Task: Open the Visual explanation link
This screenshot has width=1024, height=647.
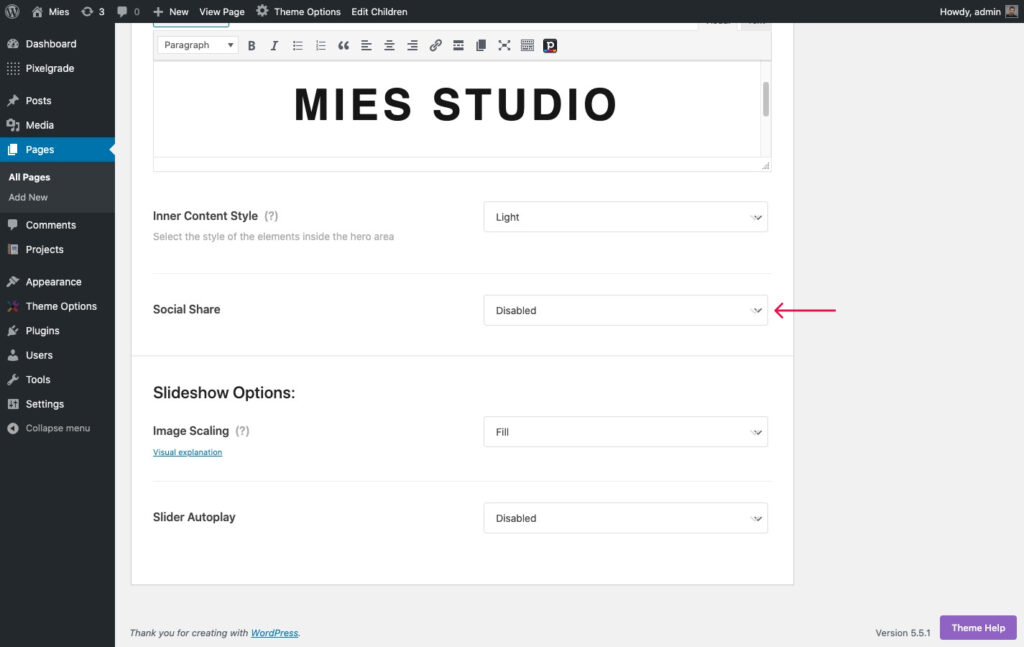Action: [x=187, y=452]
